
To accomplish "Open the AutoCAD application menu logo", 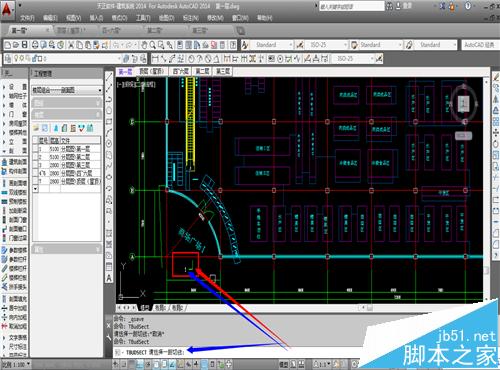I will [7, 9].
